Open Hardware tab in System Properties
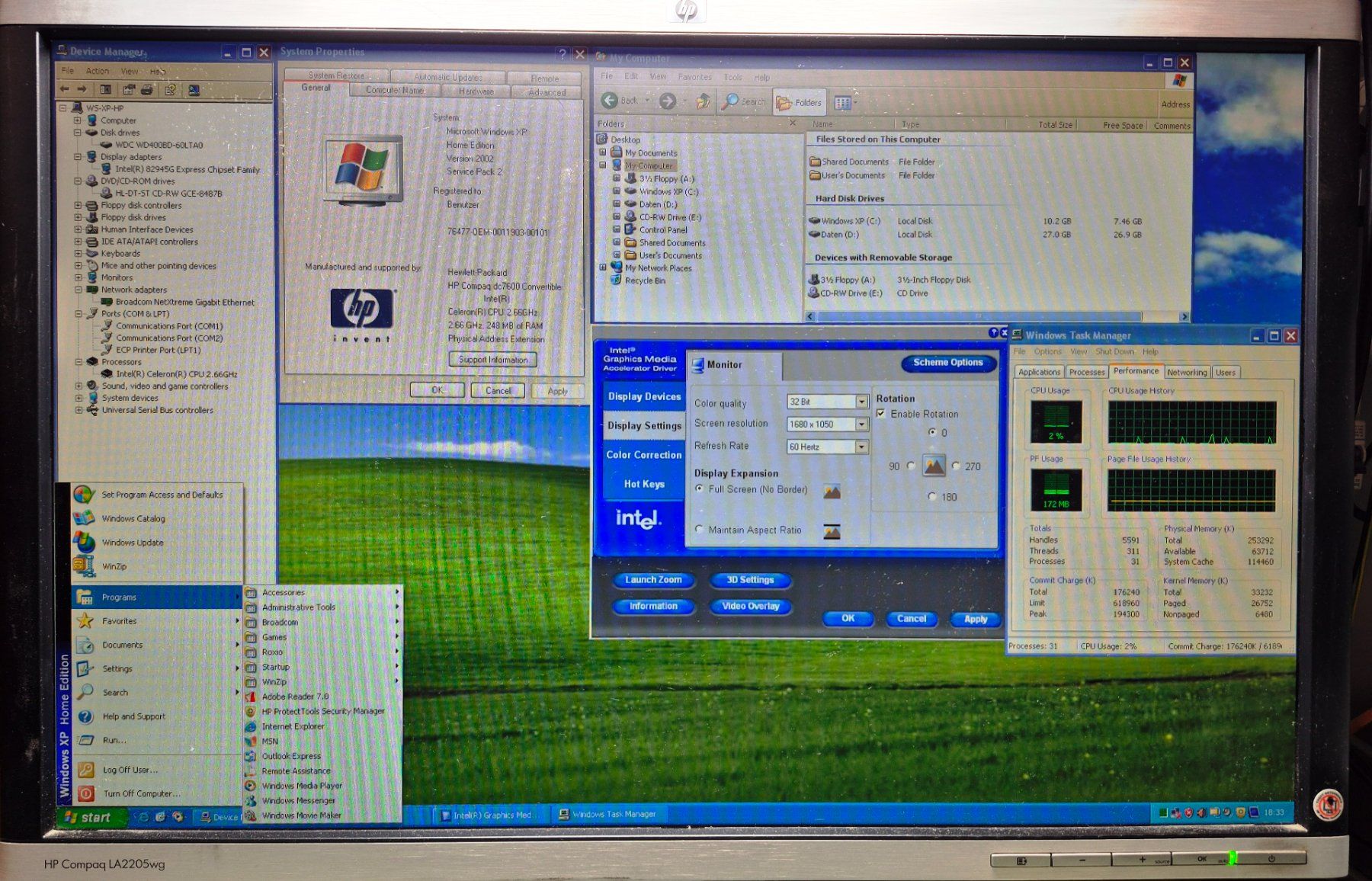Screen dimensions: 1372x881 point(476,91)
